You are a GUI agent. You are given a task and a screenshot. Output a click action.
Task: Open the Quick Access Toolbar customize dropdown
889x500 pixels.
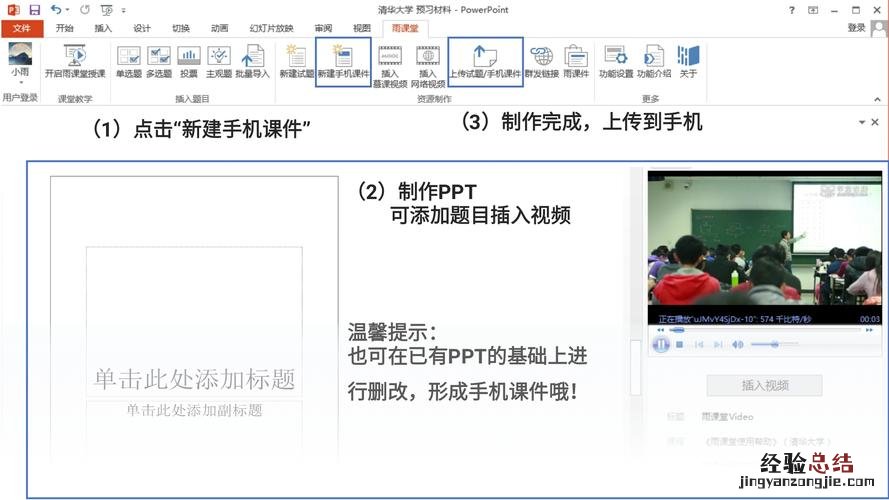[124, 10]
